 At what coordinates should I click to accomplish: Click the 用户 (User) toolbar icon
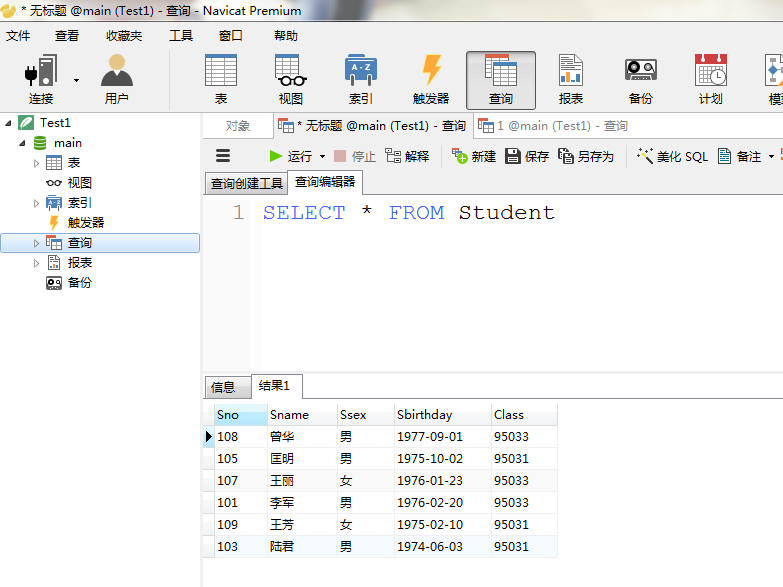tap(117, 79)
